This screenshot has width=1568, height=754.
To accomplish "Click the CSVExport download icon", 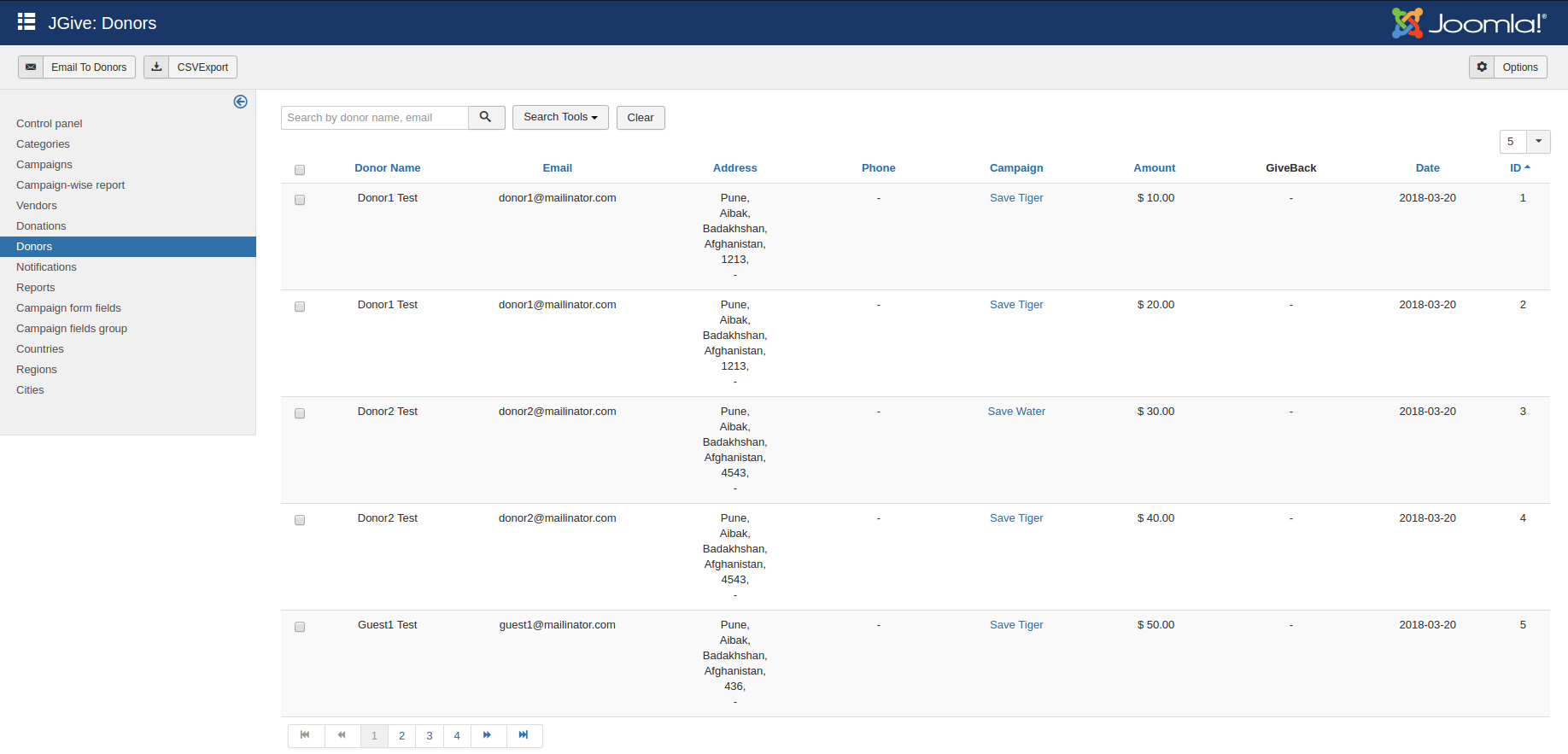I will tap(156, 67).
